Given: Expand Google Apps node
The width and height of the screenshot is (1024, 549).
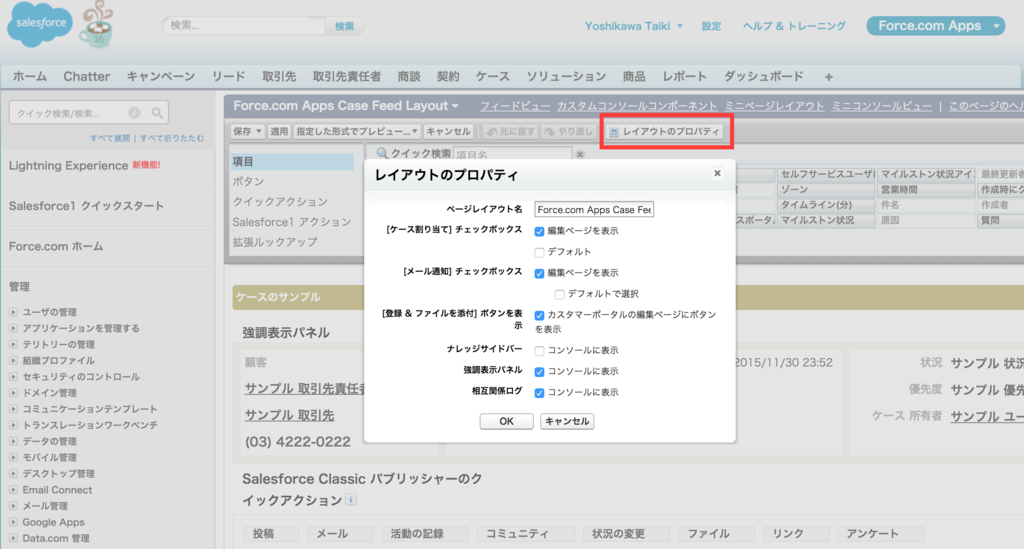Looking at the screenshot, I should 13,522.
